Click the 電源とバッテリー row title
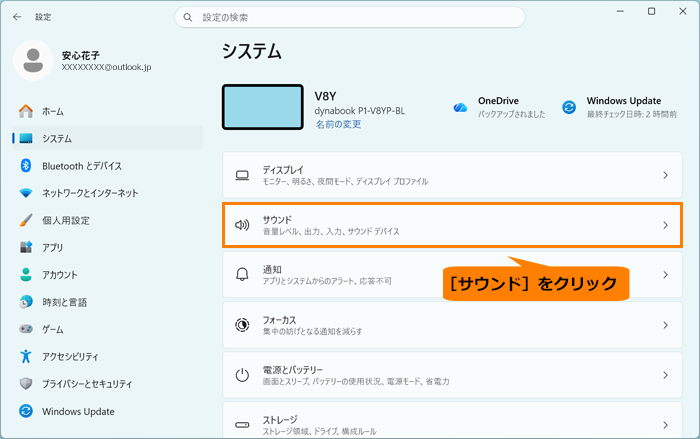The width and height of the screenshot is (700, 439). pyautogui.click(x=292, y=370)
